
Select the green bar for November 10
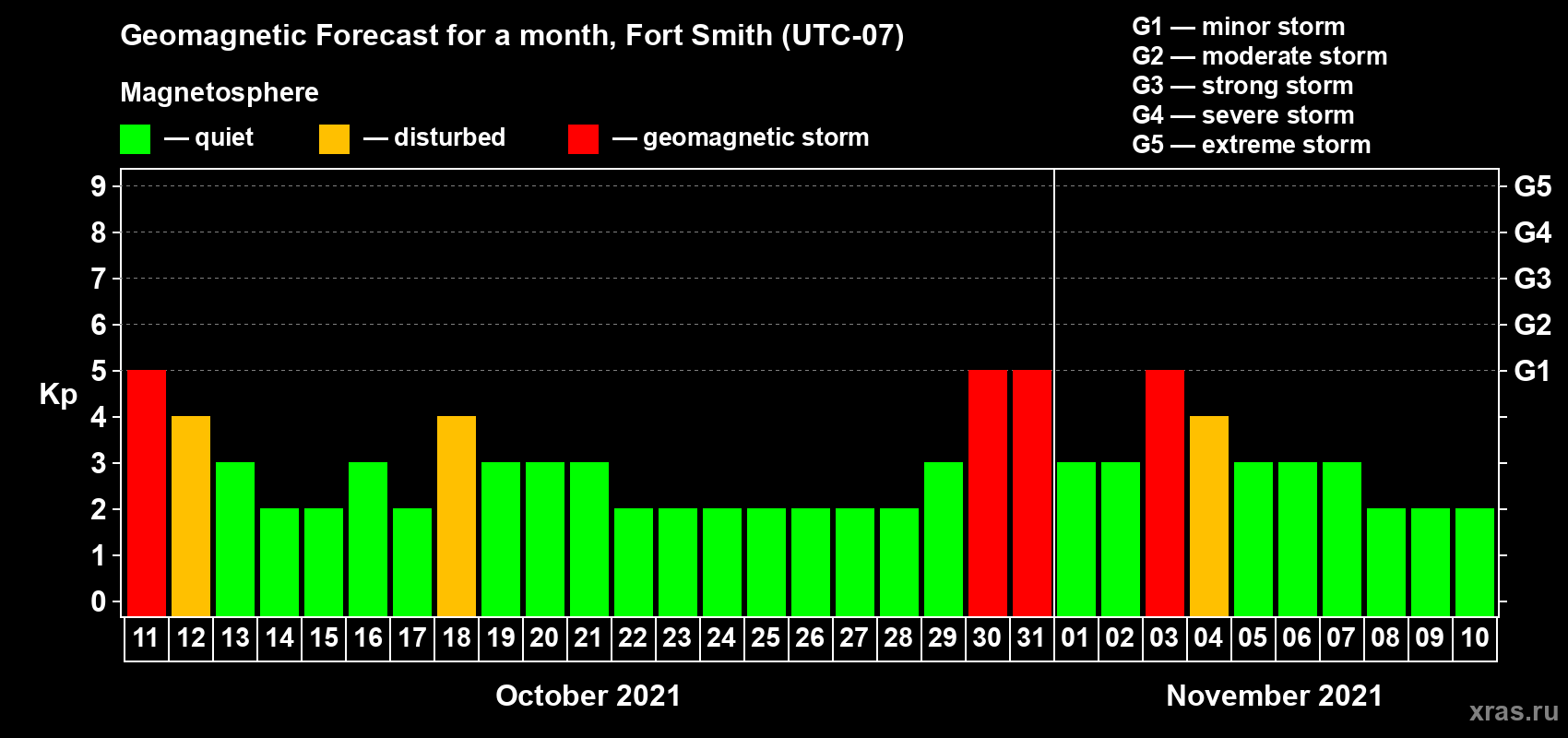click(1475, 563)
